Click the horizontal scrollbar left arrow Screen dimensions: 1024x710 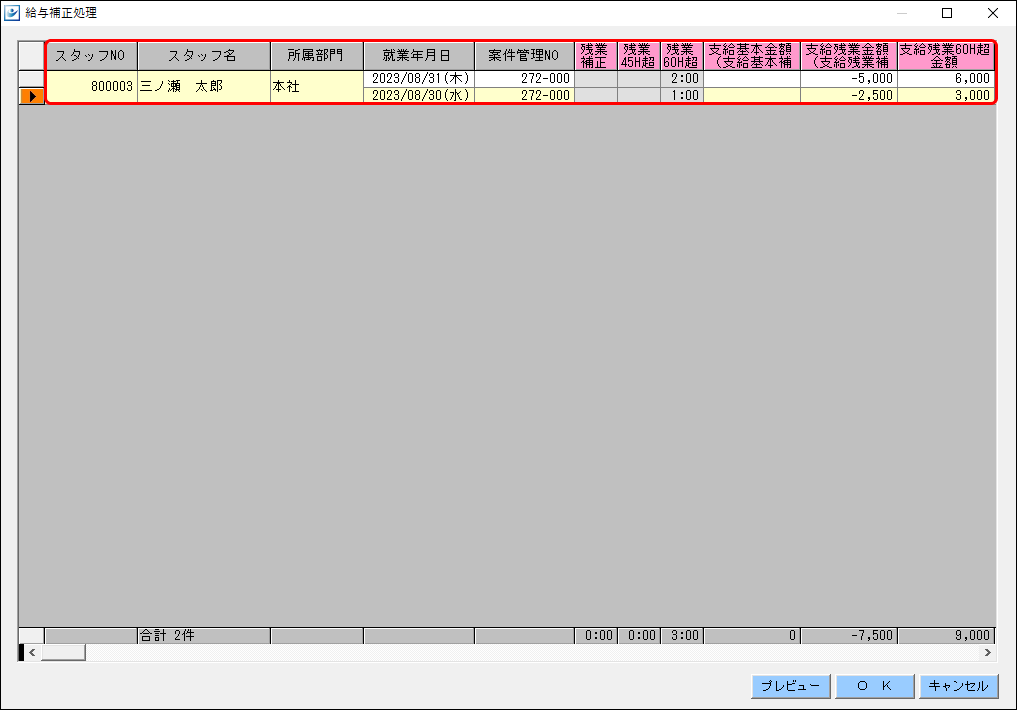tap(32, 653)
